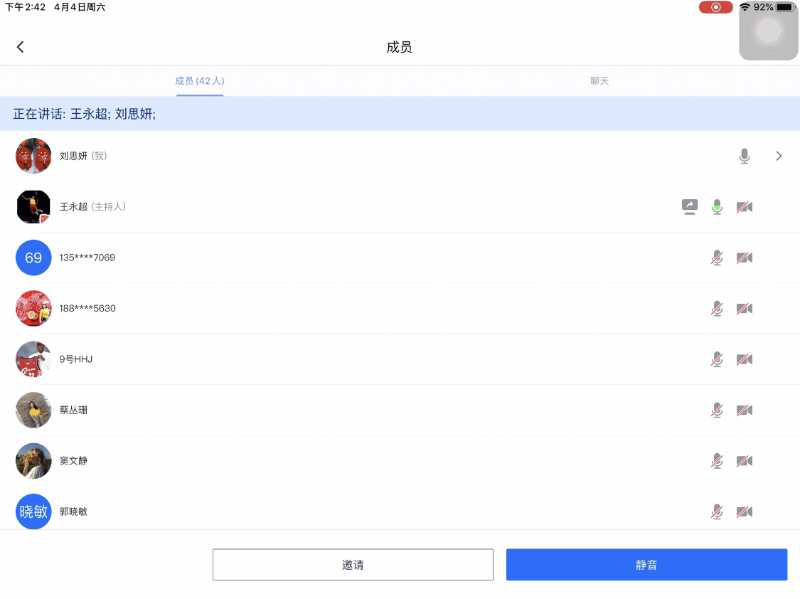The image size is (800, 599).
Task: Click camera-off icon for 窦文静
Action: (x=744, y=461)
